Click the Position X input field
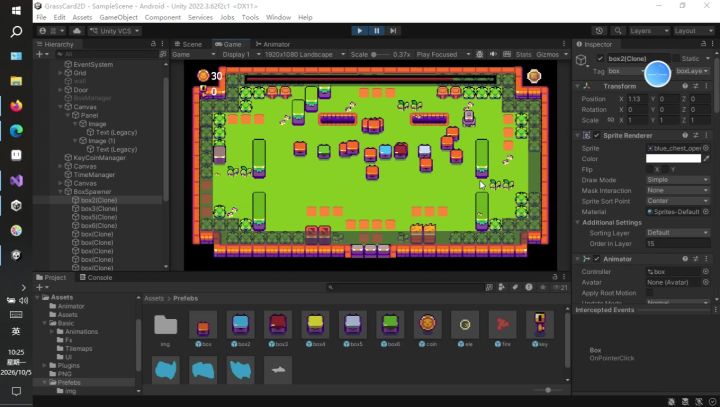Screen dimensions: 720x407 (636, 99)
